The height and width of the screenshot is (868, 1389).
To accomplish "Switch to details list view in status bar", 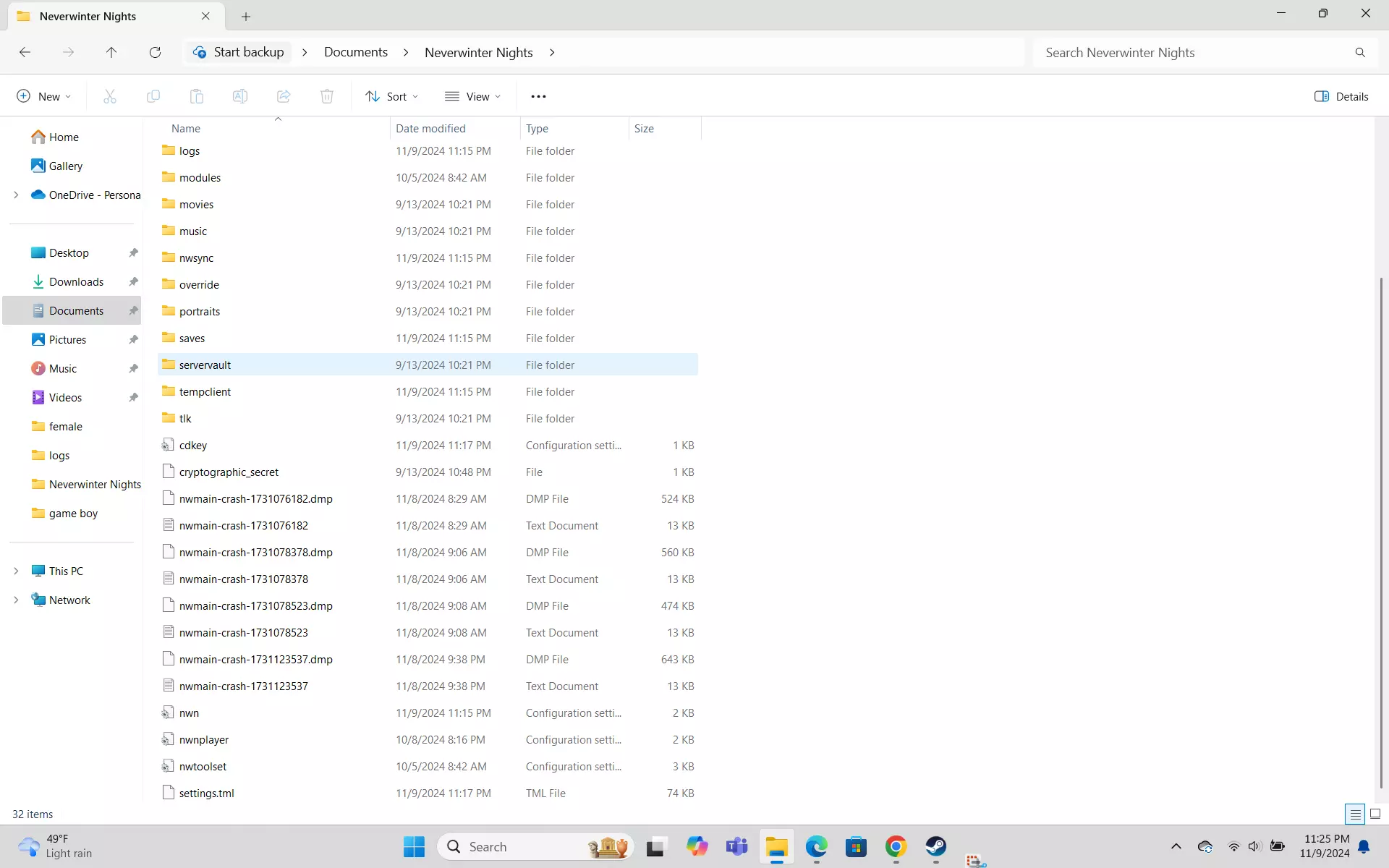I will pyautogui.click(x=1355, y=814).
